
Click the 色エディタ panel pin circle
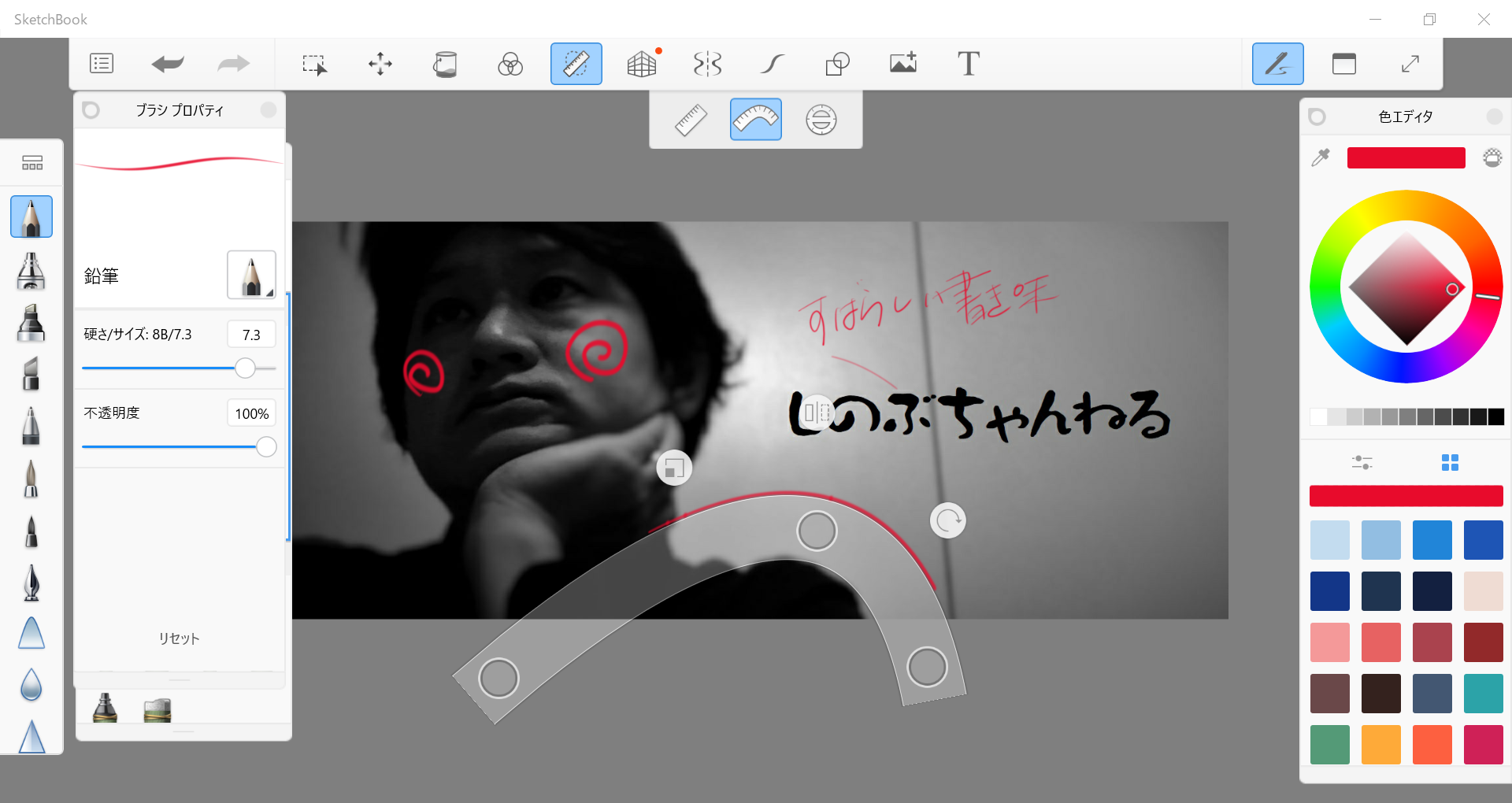pyautogui.click(x=1317, y=117)
